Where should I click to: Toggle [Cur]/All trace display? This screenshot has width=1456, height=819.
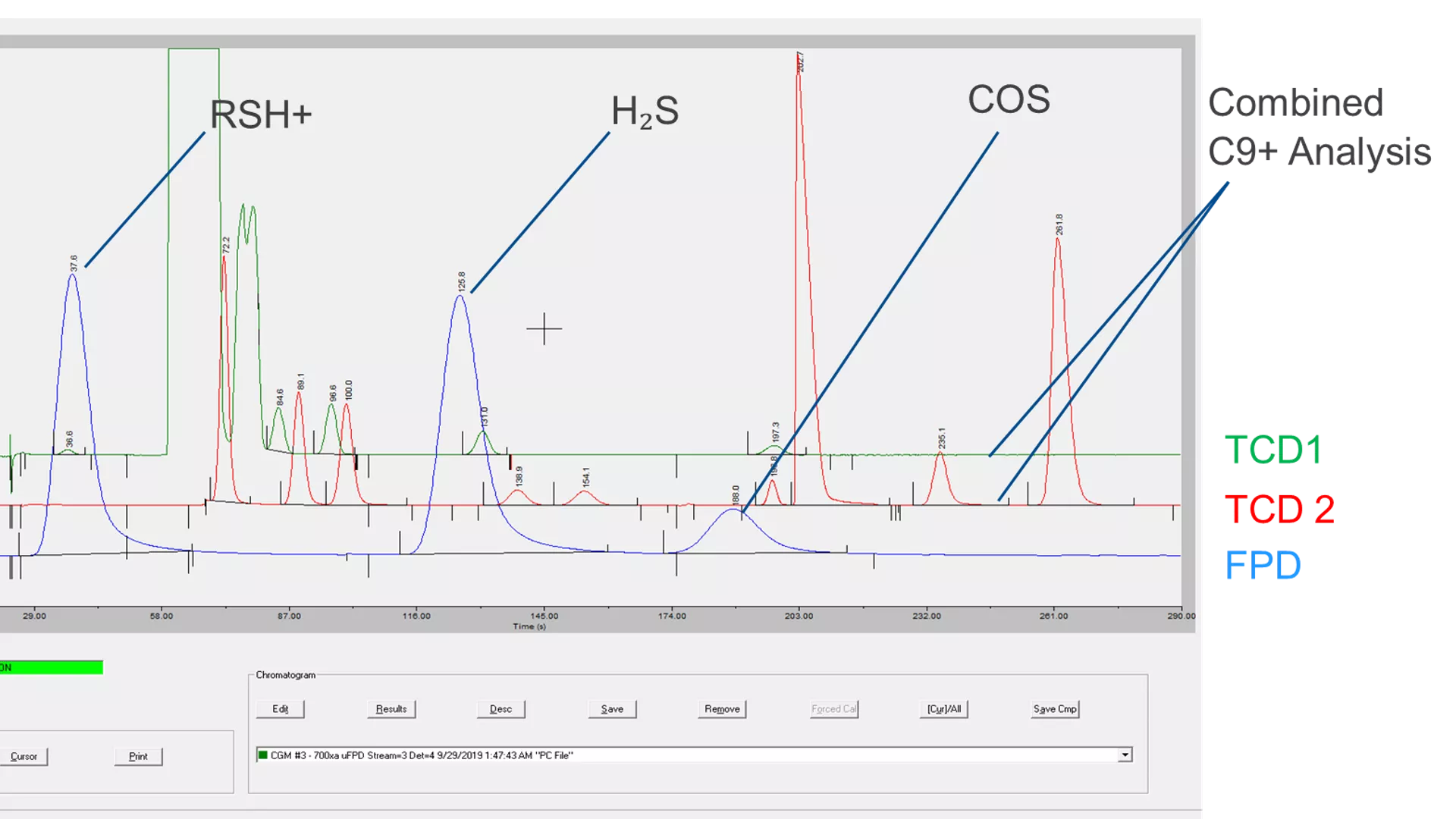click(x=943, y=708)
